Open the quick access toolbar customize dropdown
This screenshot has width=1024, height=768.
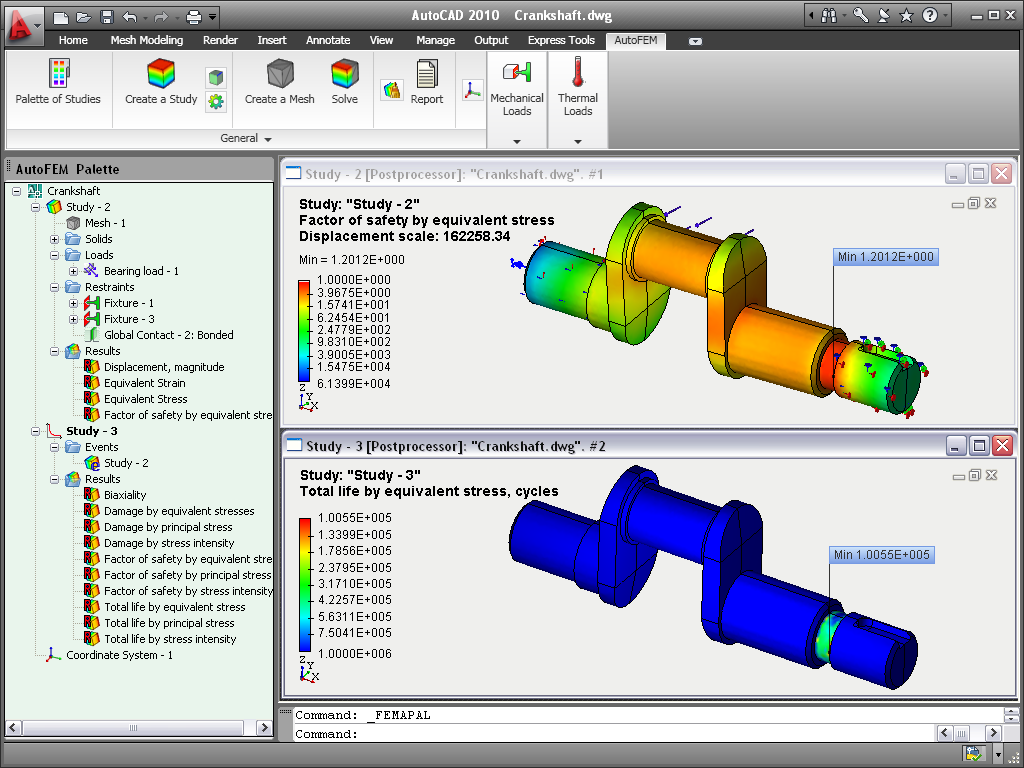(x=213, y=17)
